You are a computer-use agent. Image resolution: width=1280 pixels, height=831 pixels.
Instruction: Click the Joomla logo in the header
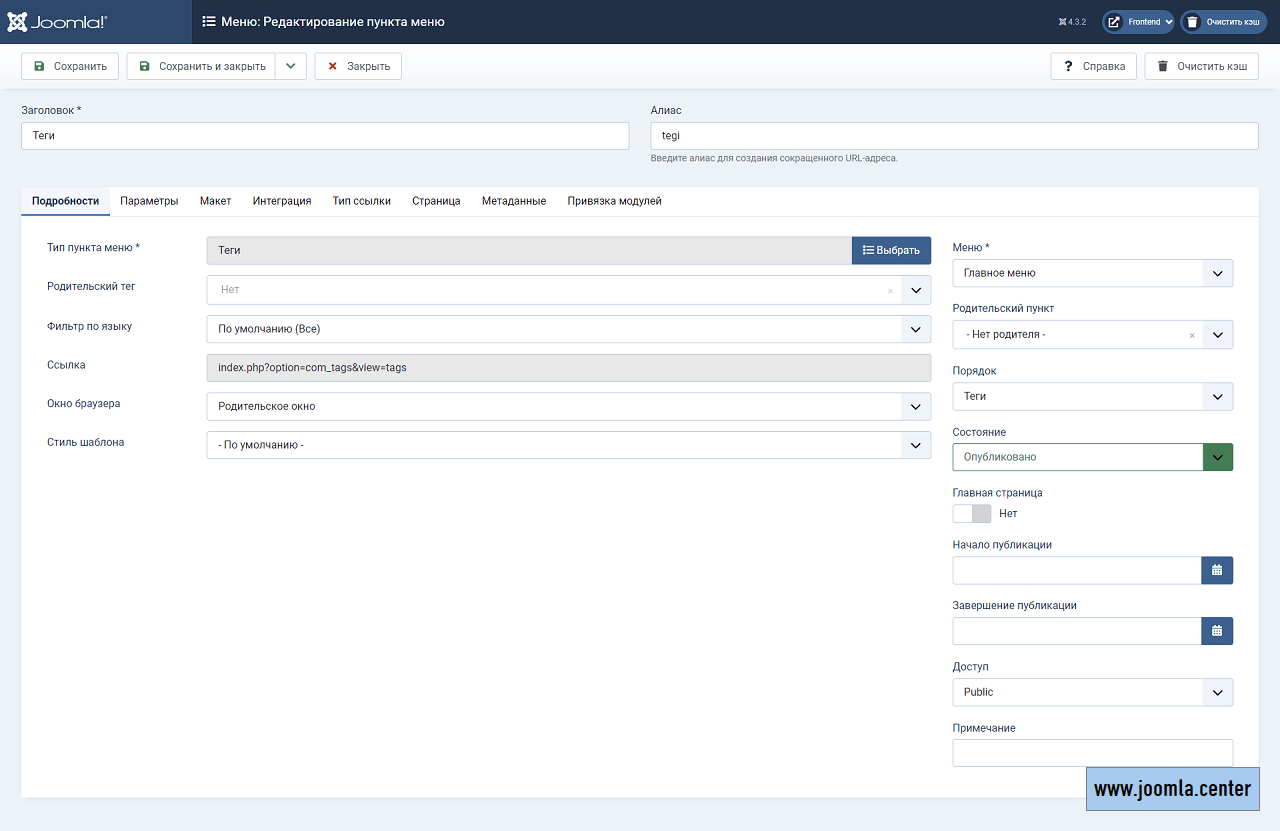coord(57,21)
